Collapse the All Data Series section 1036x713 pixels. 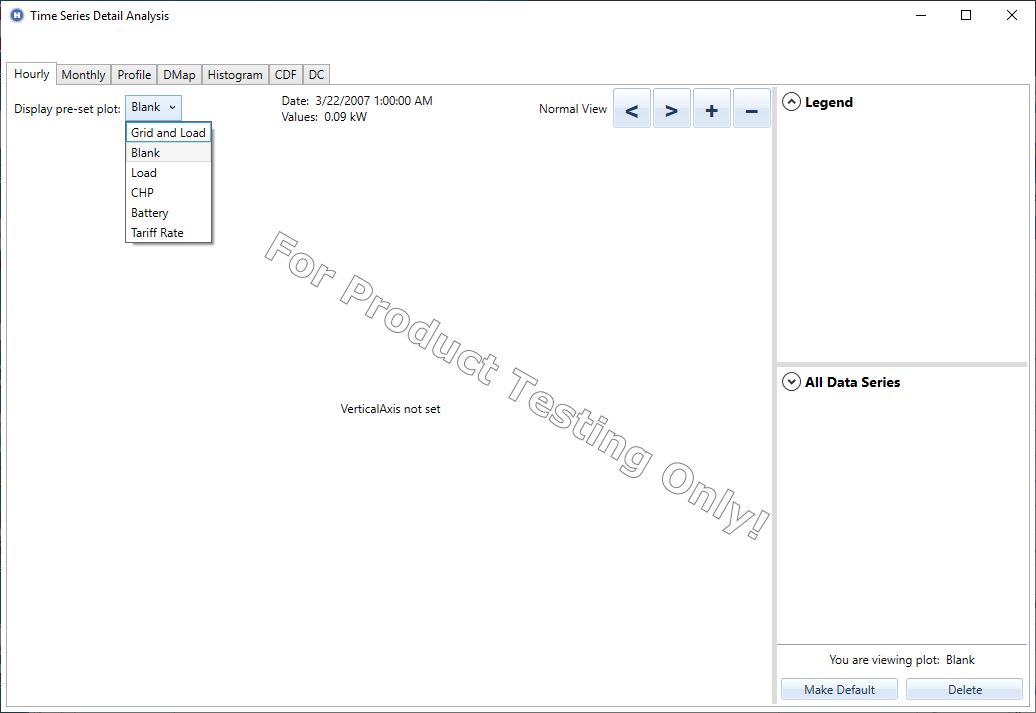point(791,382)
